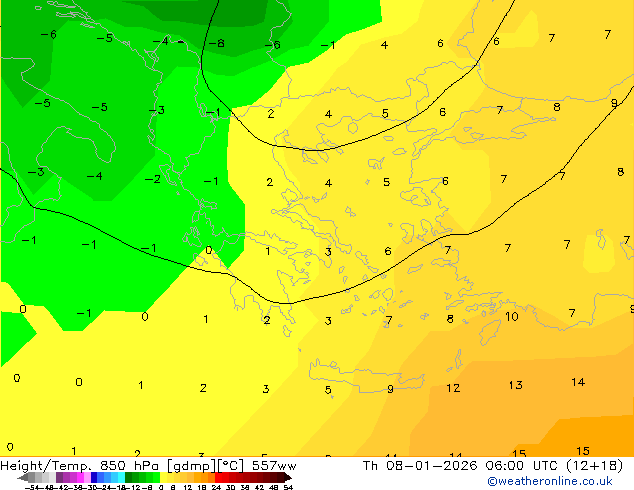
Task: Click the map value '12' left of '13'
Action: point(453,388)
